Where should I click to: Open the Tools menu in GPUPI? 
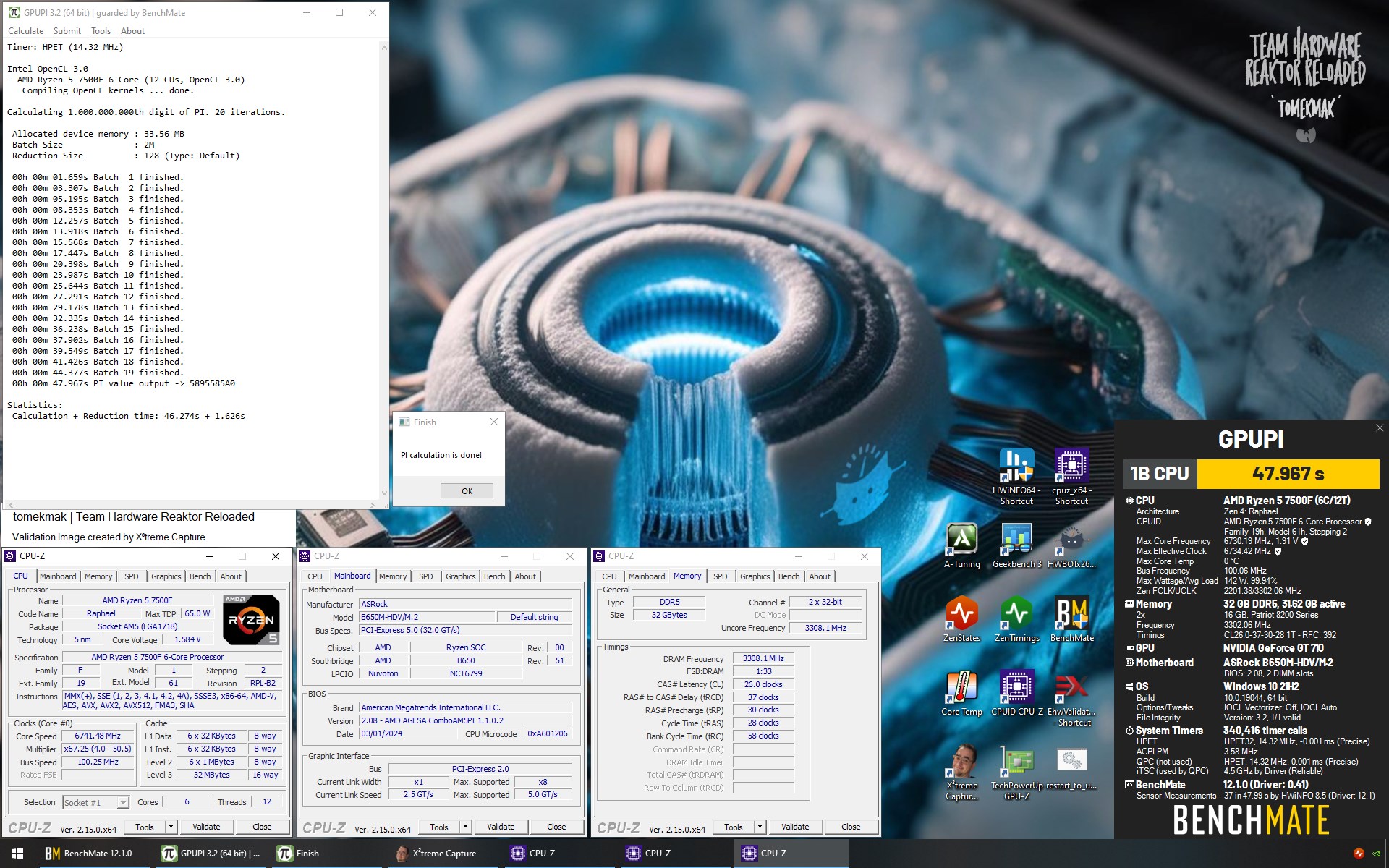click(101, 31)
